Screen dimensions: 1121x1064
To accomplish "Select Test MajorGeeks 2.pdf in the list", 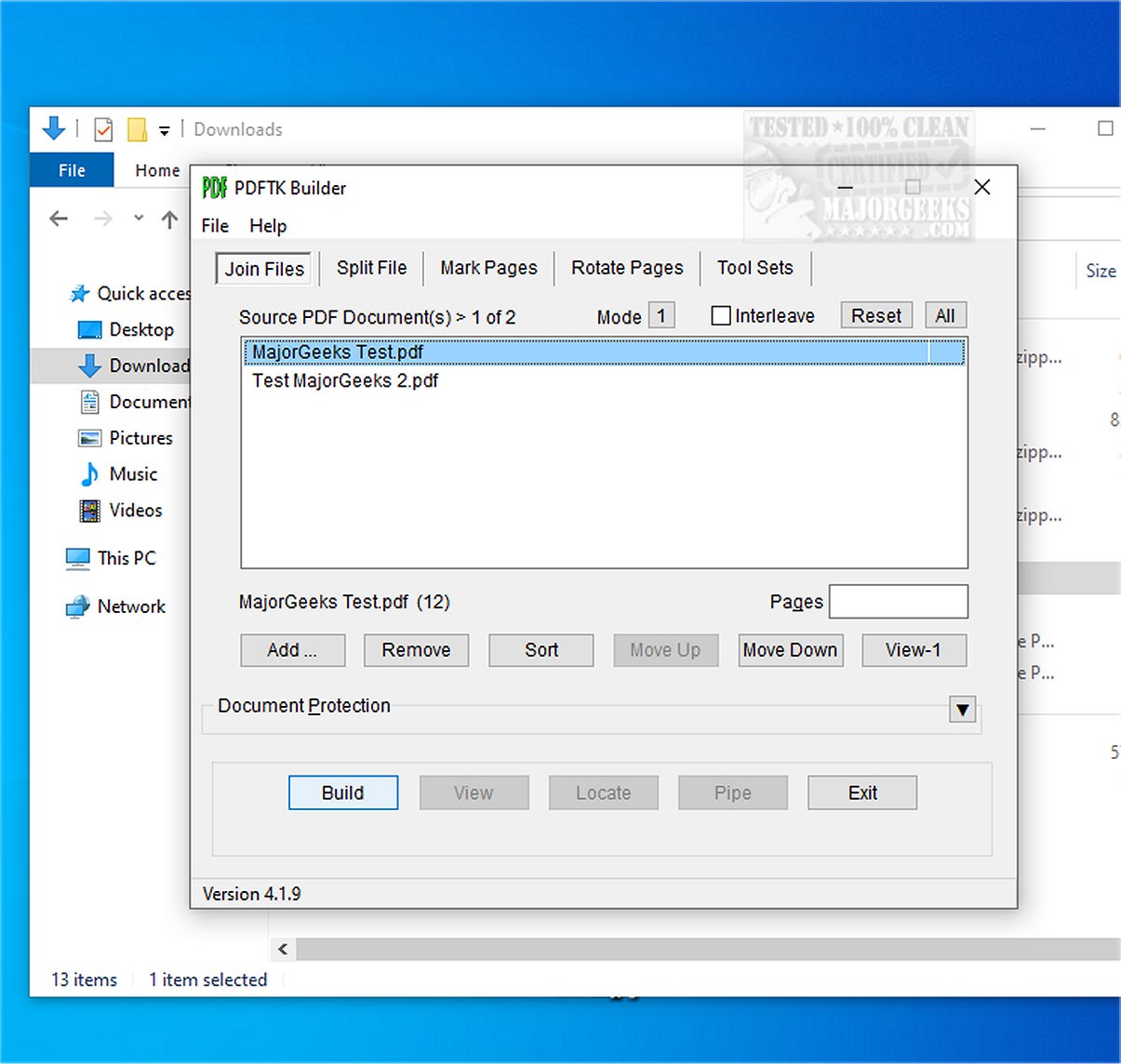I will click(605, 380).
